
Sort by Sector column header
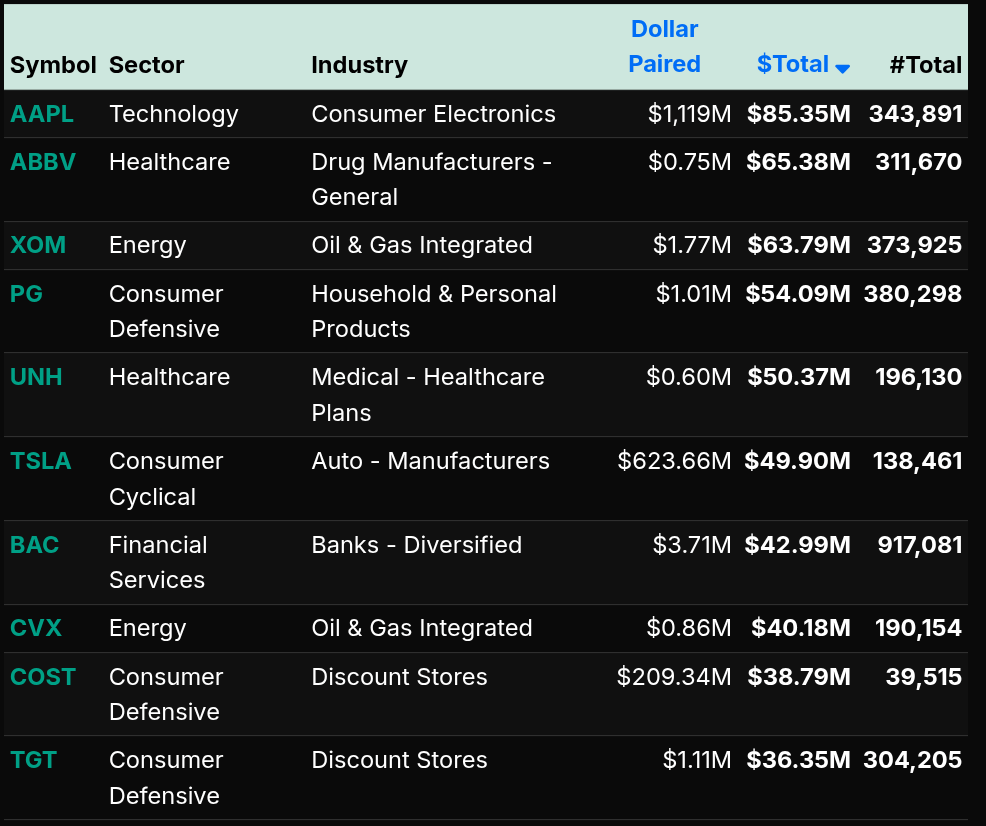pyautogui.click(x=147, y=65)
